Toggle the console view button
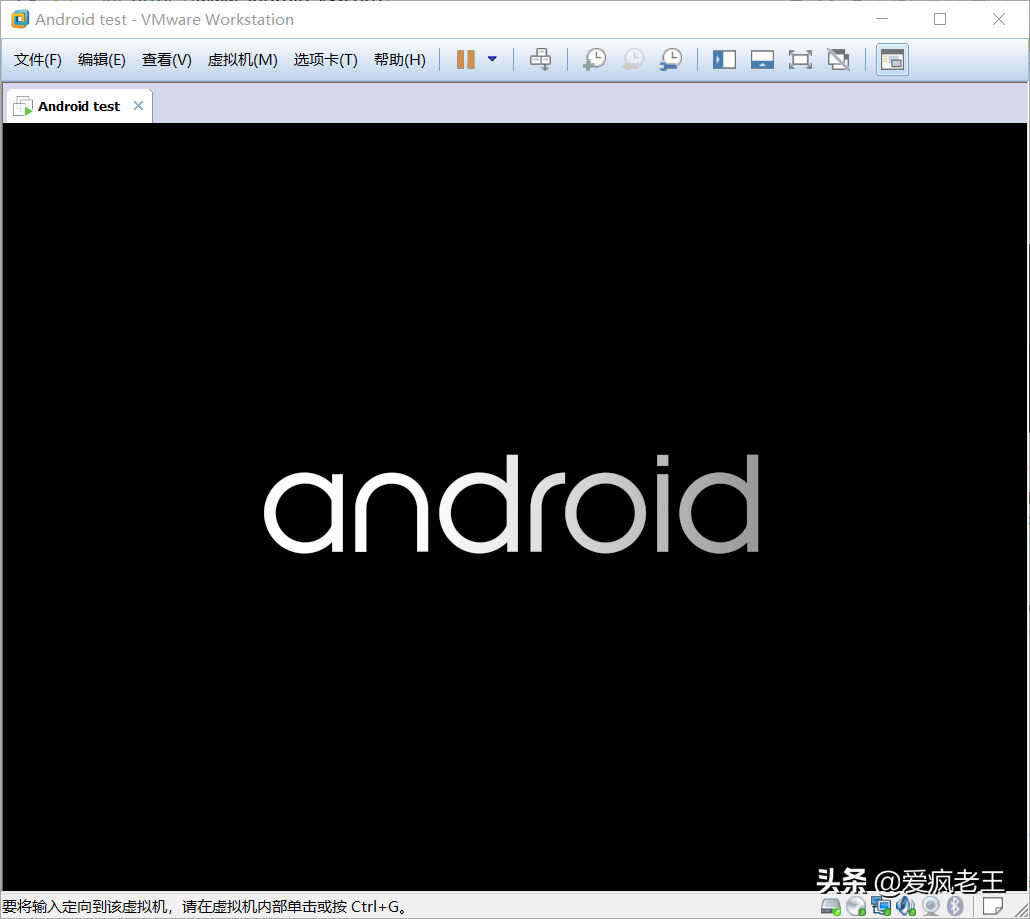1030x919 pixels. pos(892,60)
